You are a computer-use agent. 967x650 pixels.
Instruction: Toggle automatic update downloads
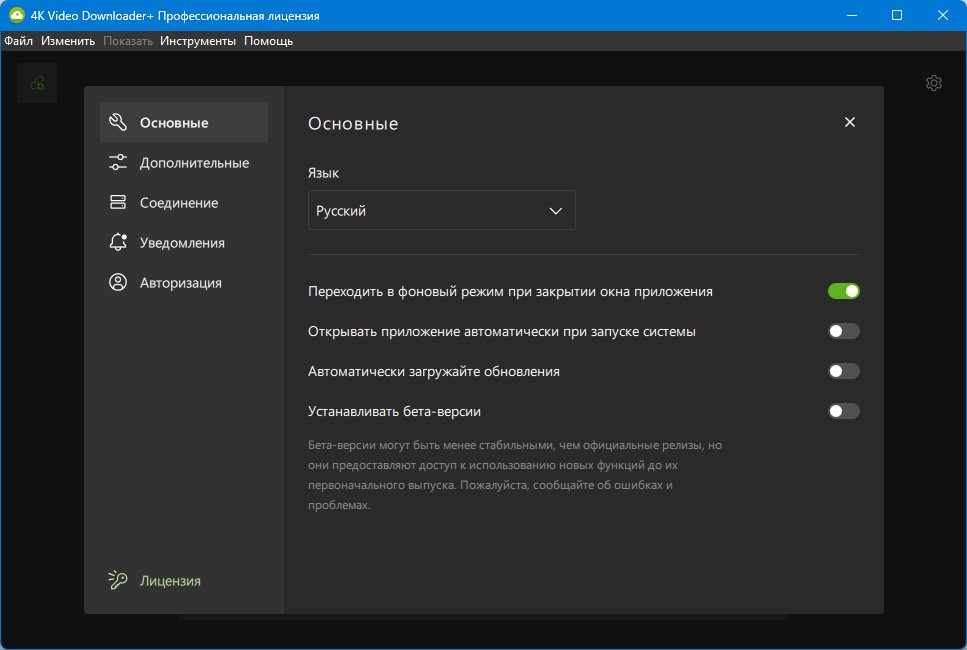tap(844, 371)
